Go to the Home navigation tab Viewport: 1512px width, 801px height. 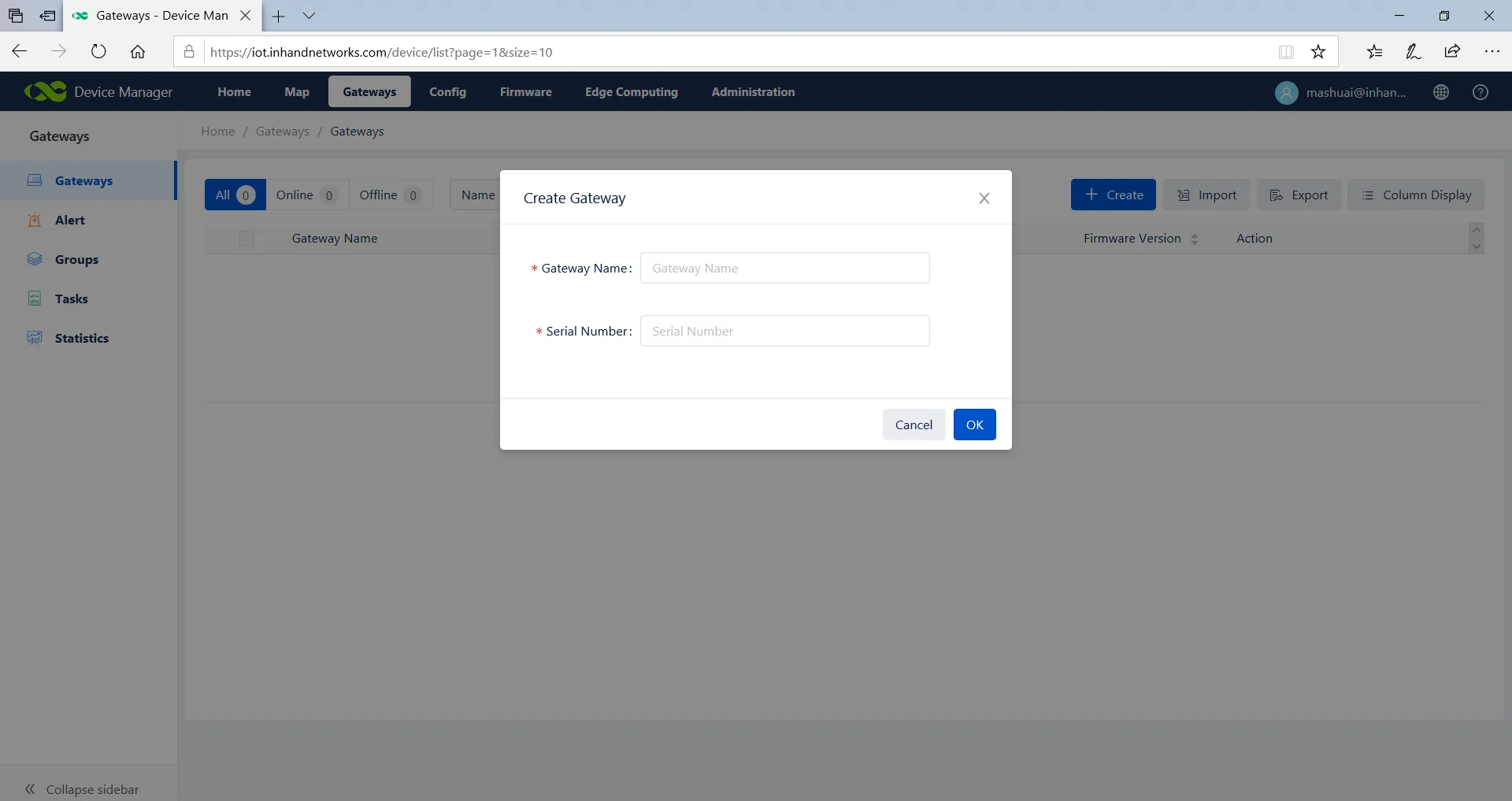point(234,91)
